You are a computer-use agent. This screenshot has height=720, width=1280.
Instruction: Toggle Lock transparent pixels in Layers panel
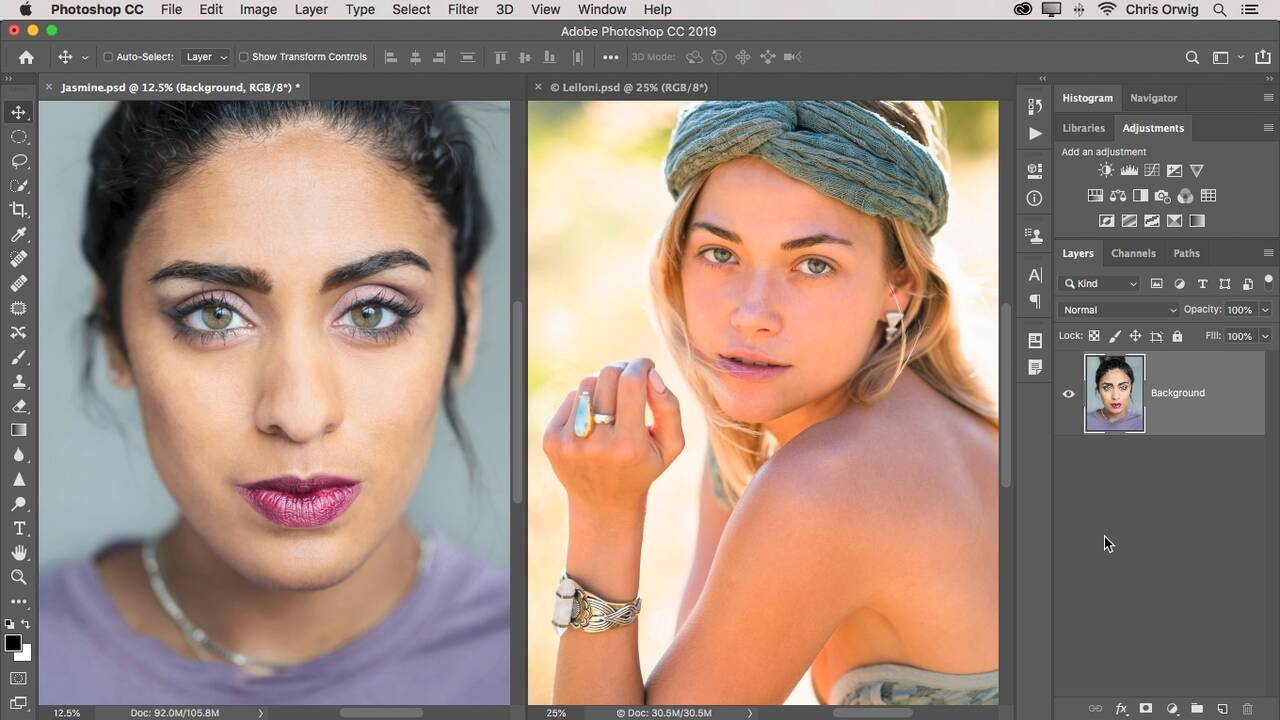pyautogui.click(x=1094, y=336)
